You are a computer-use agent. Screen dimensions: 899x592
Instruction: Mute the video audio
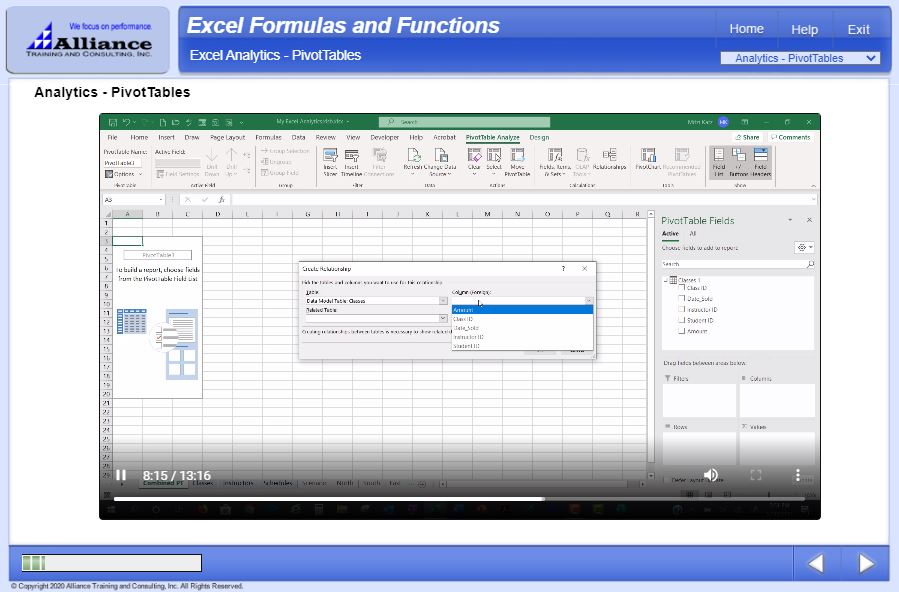(711, 475)
